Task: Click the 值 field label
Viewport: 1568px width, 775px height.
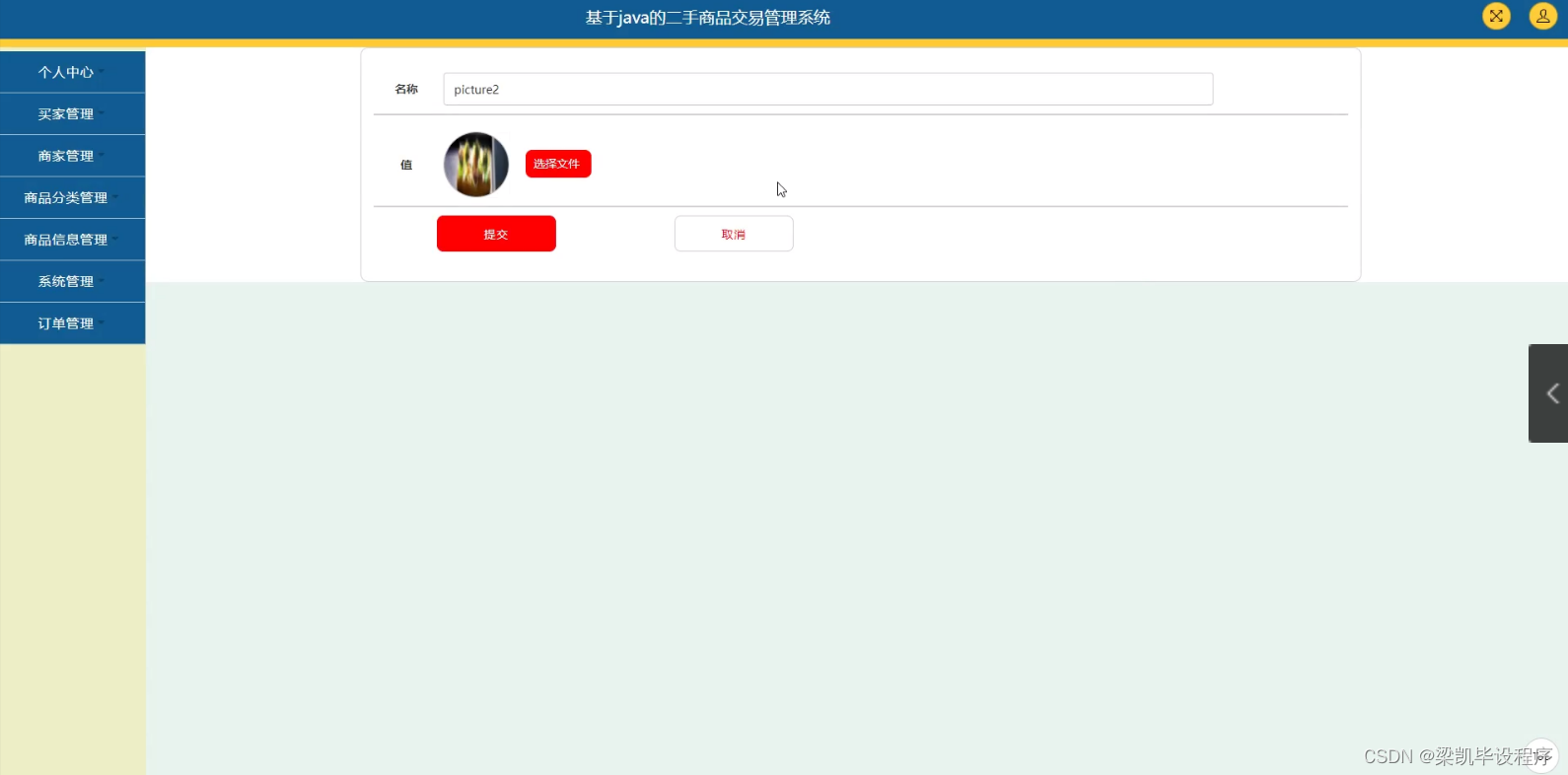Action: tap(406, 165)
